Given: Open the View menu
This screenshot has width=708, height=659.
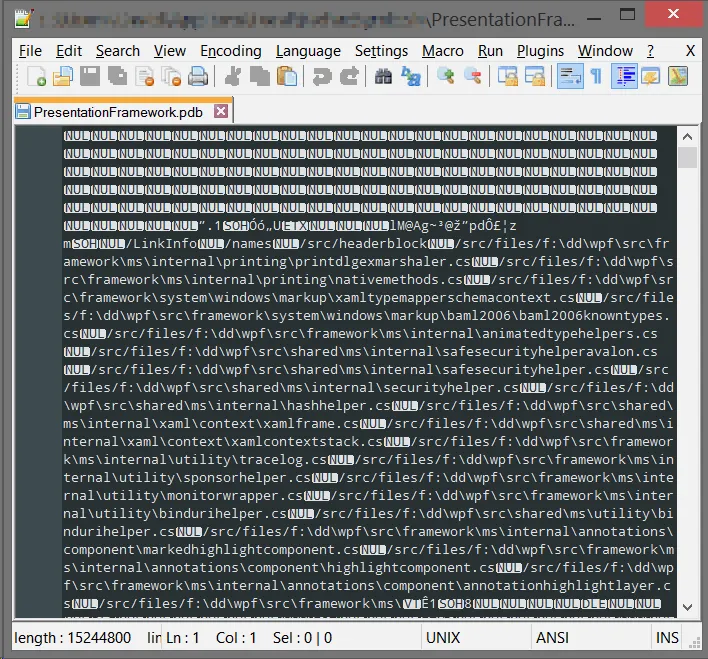Looking at the screenshot, I should pos(169,51).
